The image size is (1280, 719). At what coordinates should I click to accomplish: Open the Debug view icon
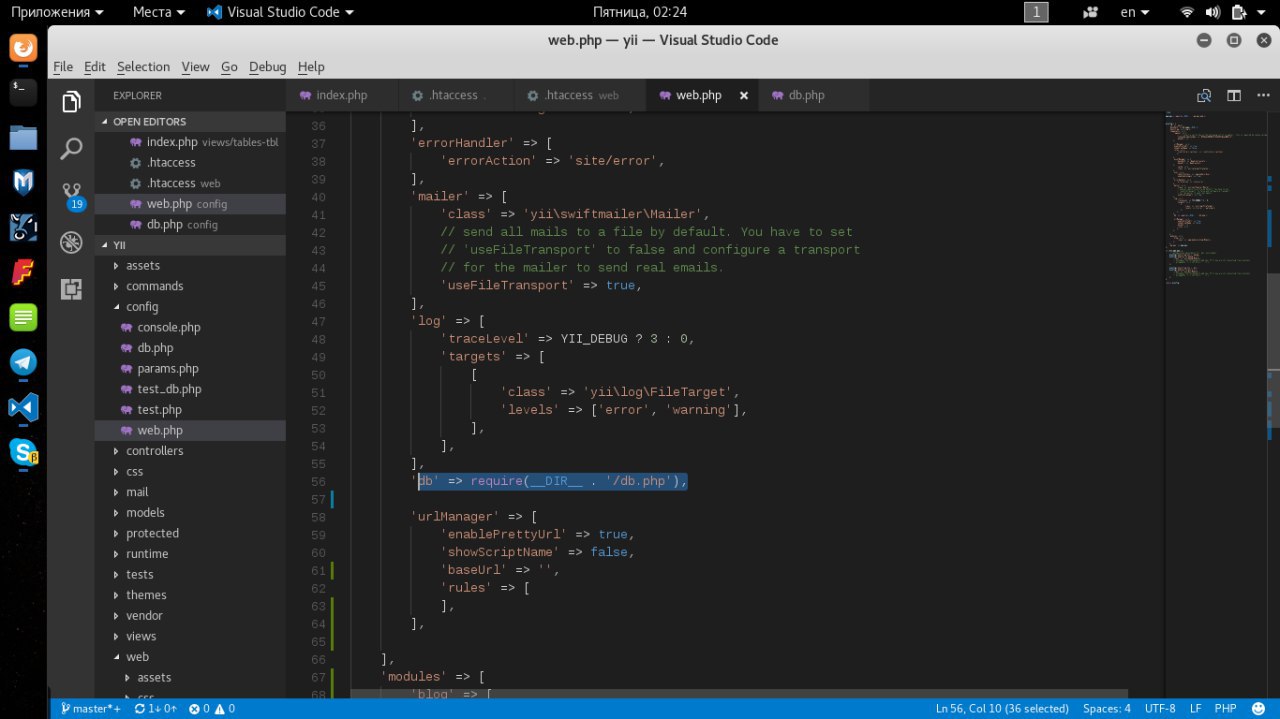point(71,242)
